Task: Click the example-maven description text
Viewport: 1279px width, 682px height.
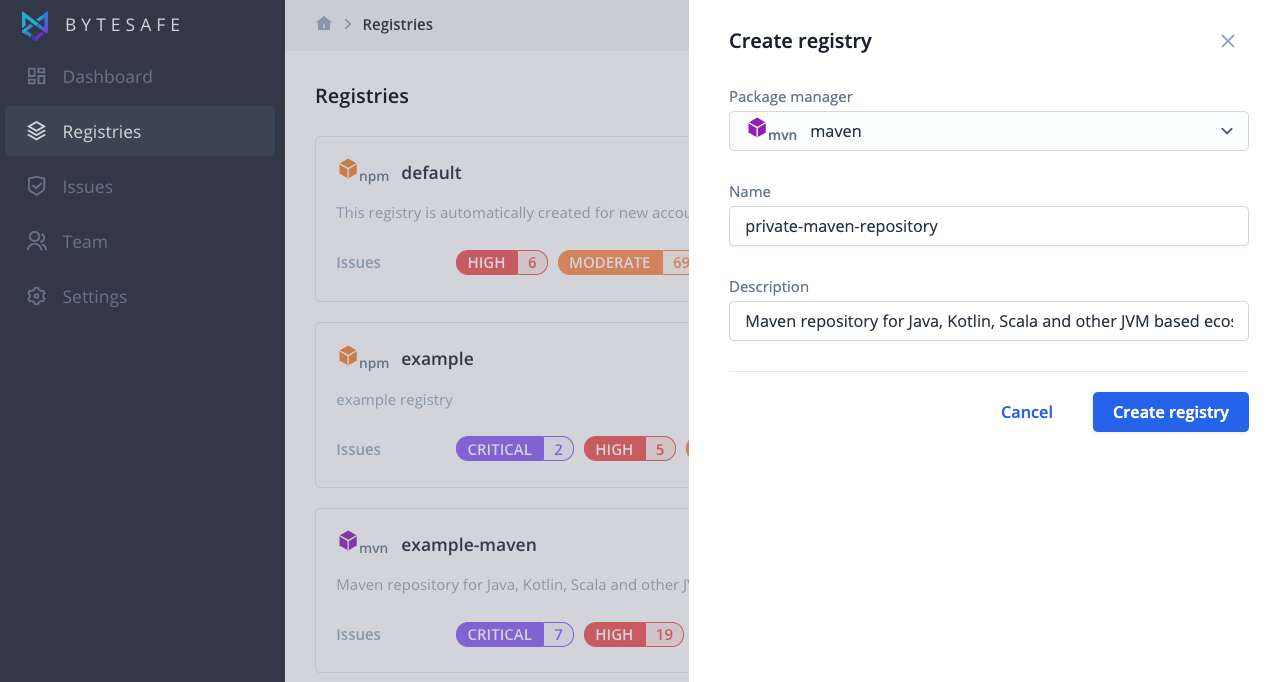Action: [x=512, y=584]
